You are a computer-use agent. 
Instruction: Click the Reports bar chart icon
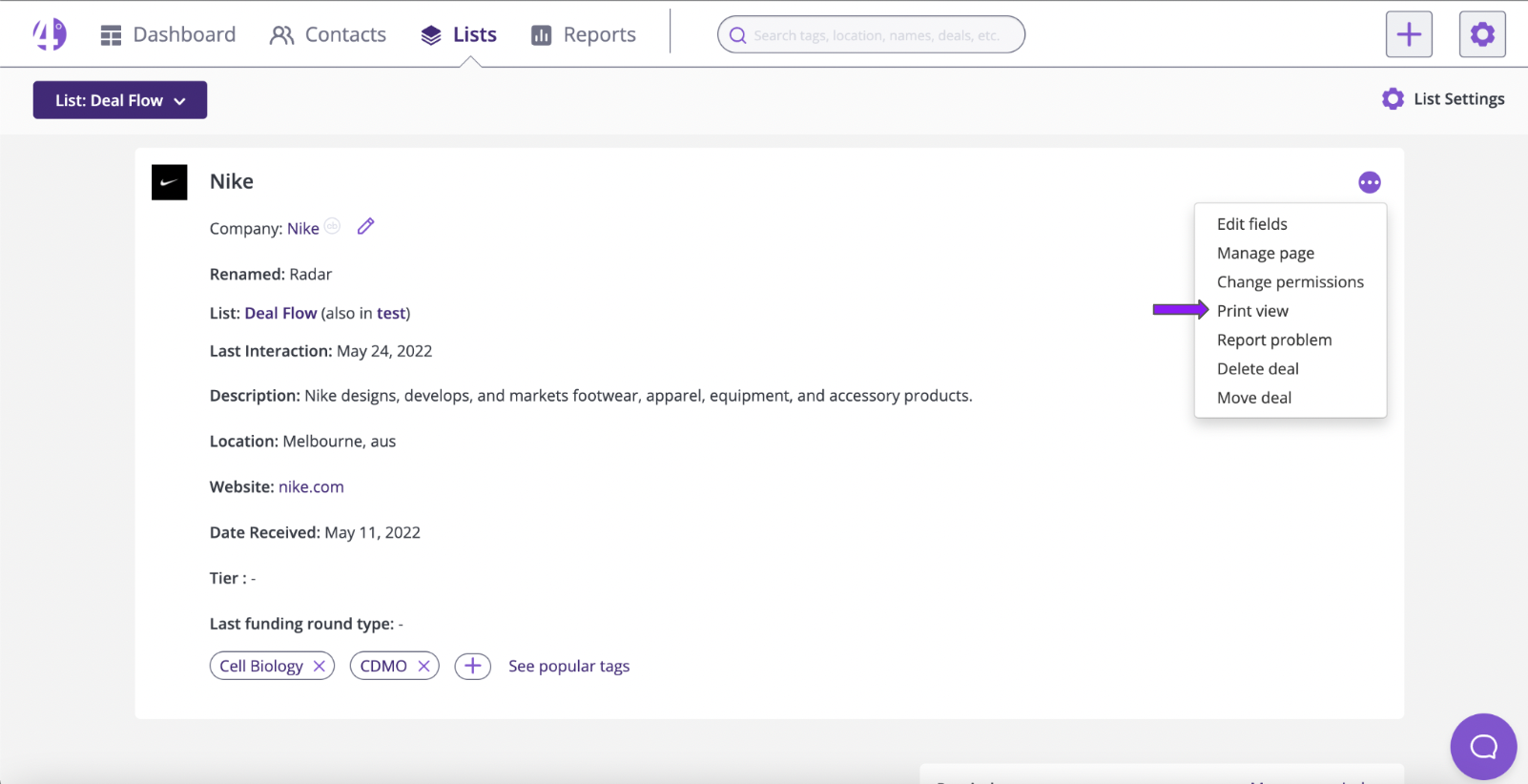point(541,36)
